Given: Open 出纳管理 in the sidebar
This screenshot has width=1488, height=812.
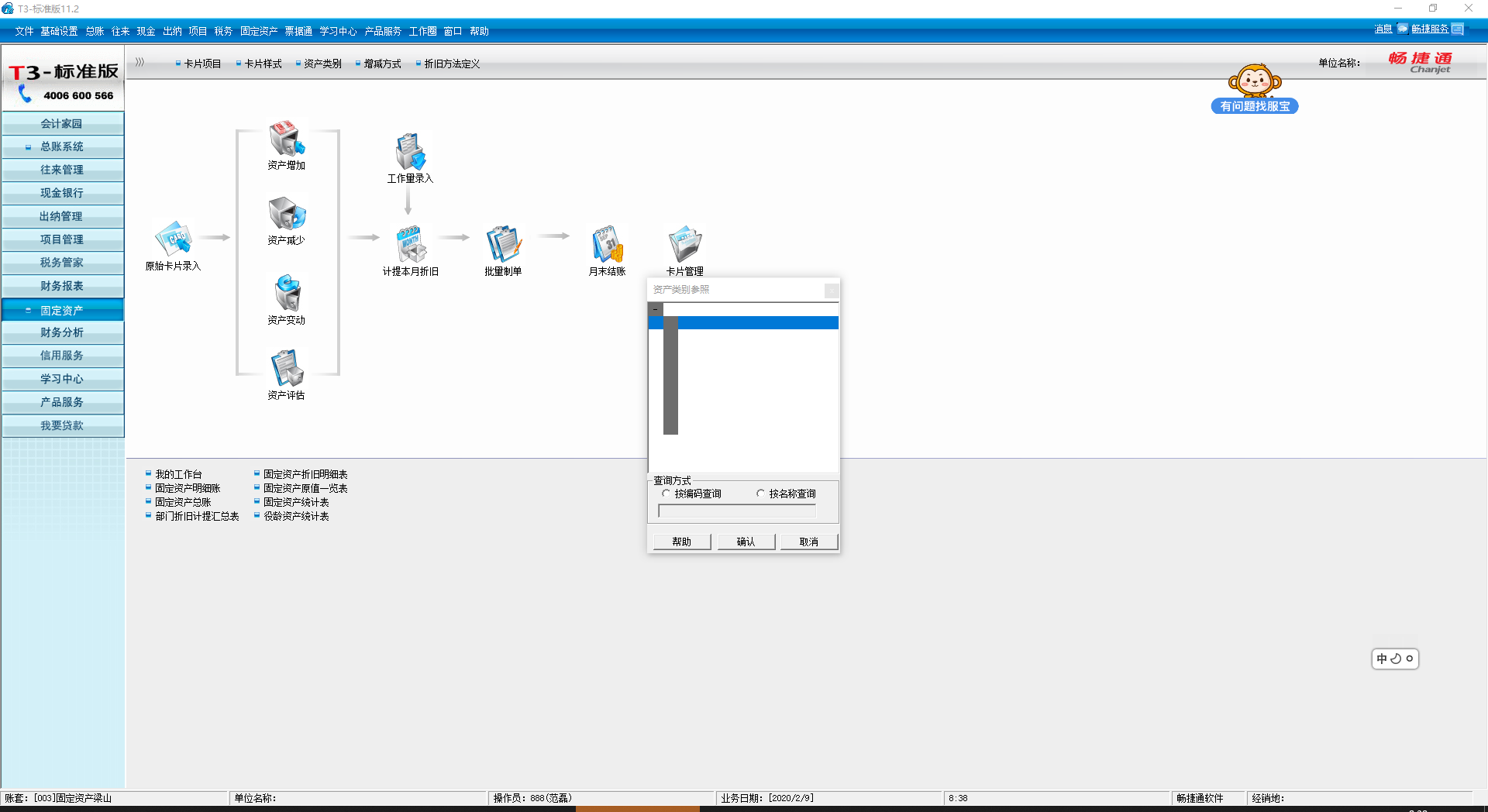Looking at the screenshot, I should 63,216.
